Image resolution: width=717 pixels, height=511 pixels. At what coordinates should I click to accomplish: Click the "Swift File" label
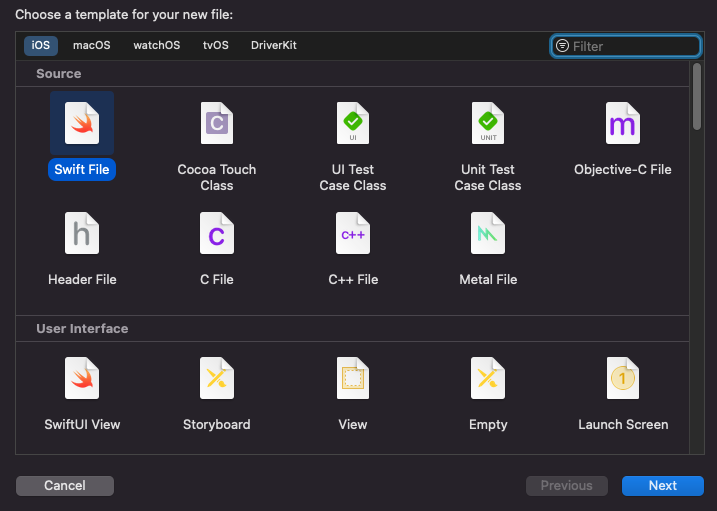pyautogui.click(x=82, y=170)
